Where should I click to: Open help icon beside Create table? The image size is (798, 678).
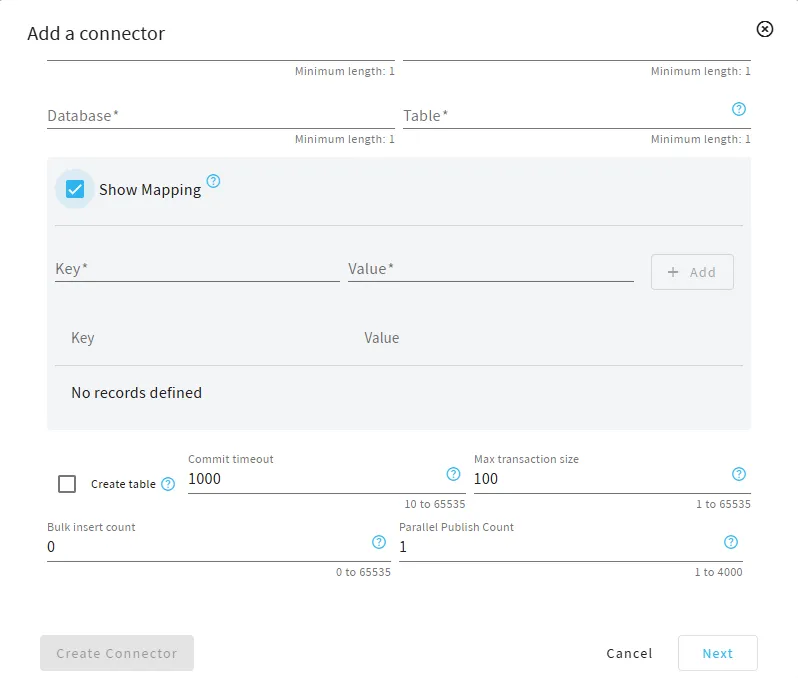[168, 484]
